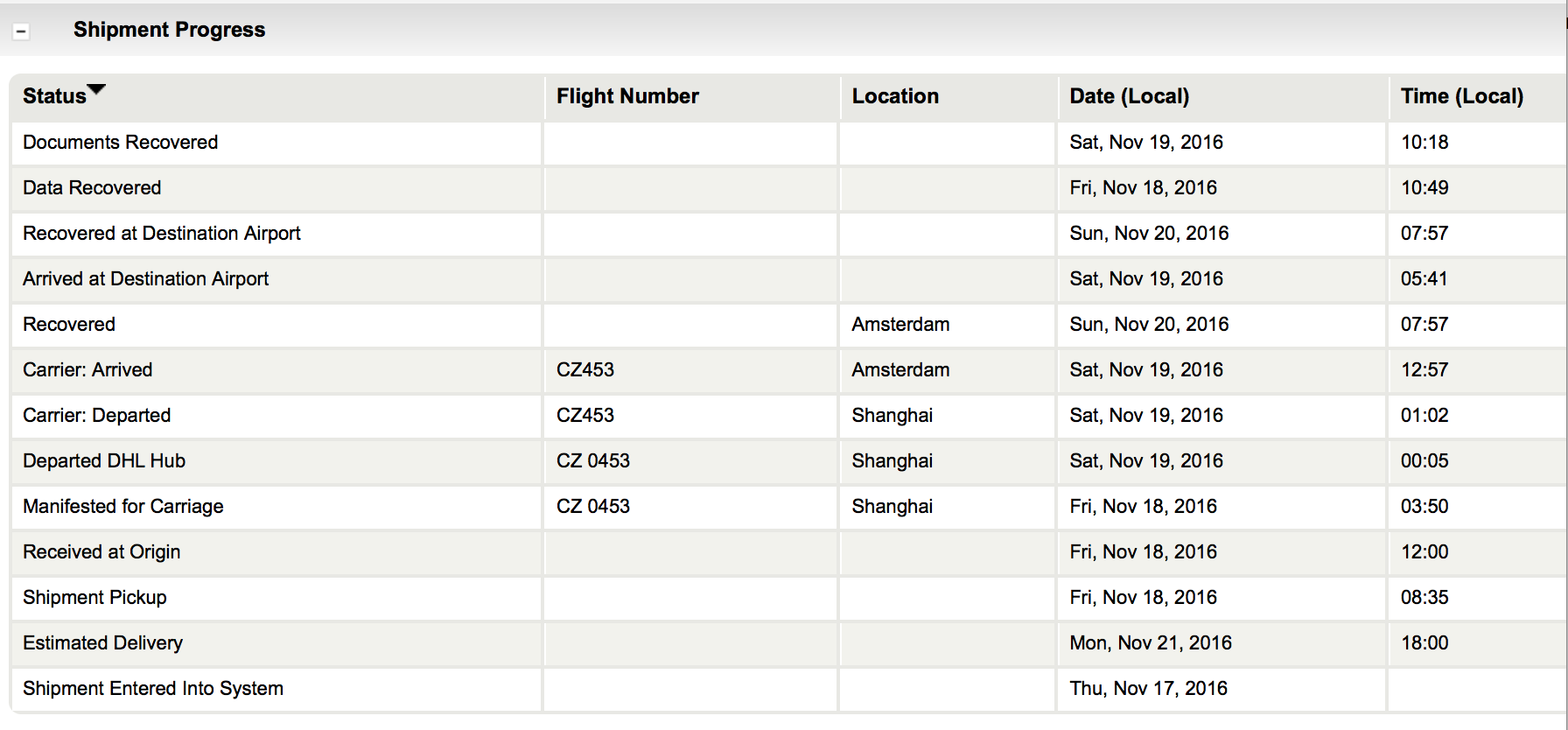Sort by Date (Local) column header
The height and width of the screenshot is (730, 1568).
point(1129,96)
